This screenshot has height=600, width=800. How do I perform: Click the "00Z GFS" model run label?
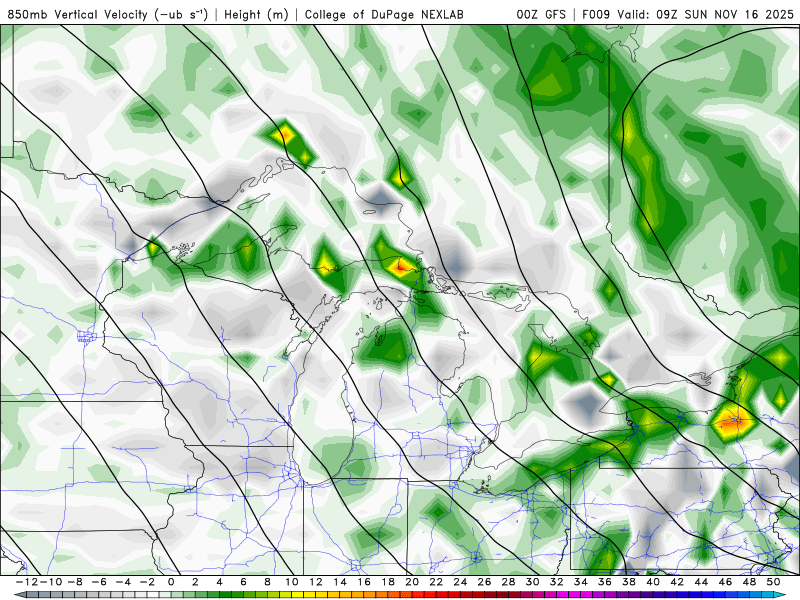[x=541, y=15]
